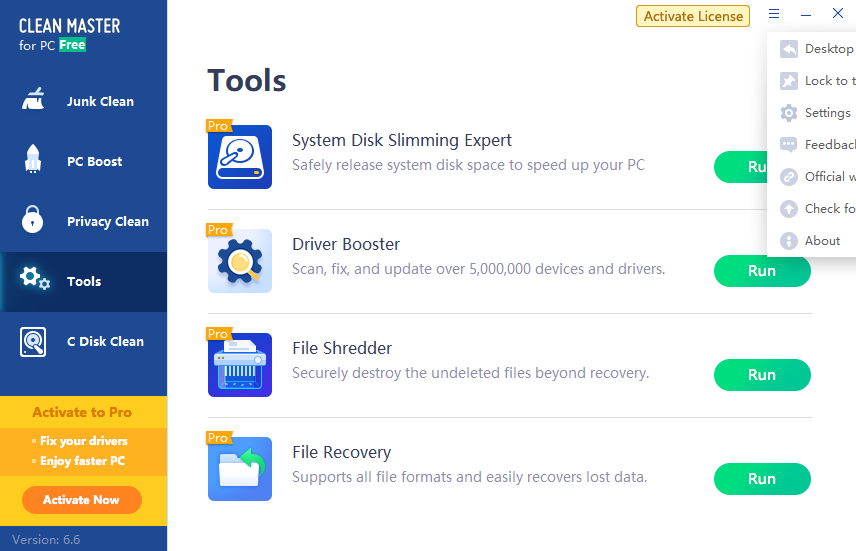Open Junk Clean broom icon
This screenshot has width=856, height=551.
[x=33, y=99]
